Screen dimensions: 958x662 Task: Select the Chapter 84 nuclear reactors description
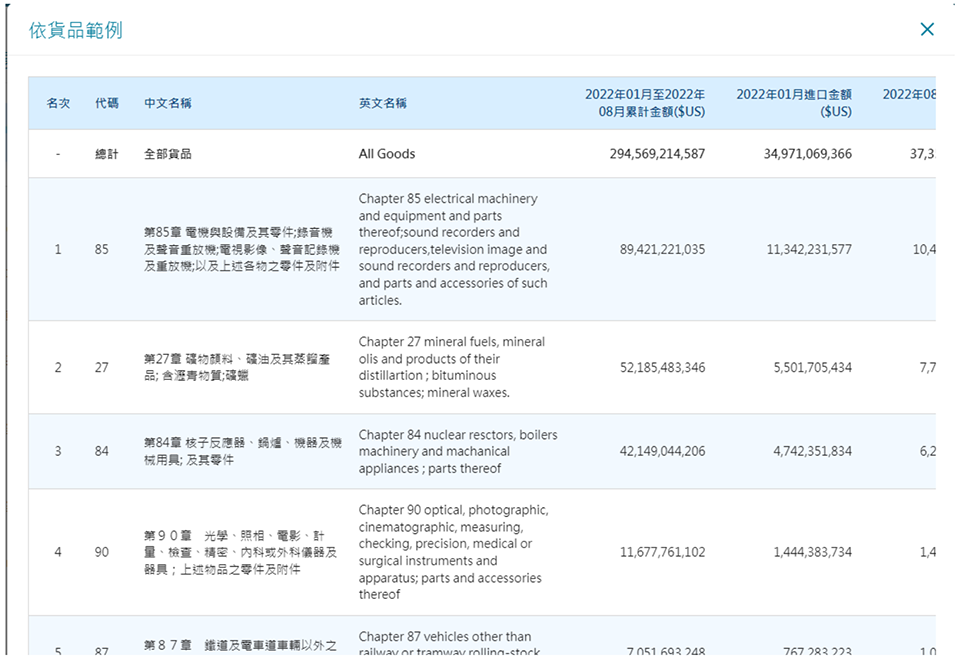tap(457, 452)
